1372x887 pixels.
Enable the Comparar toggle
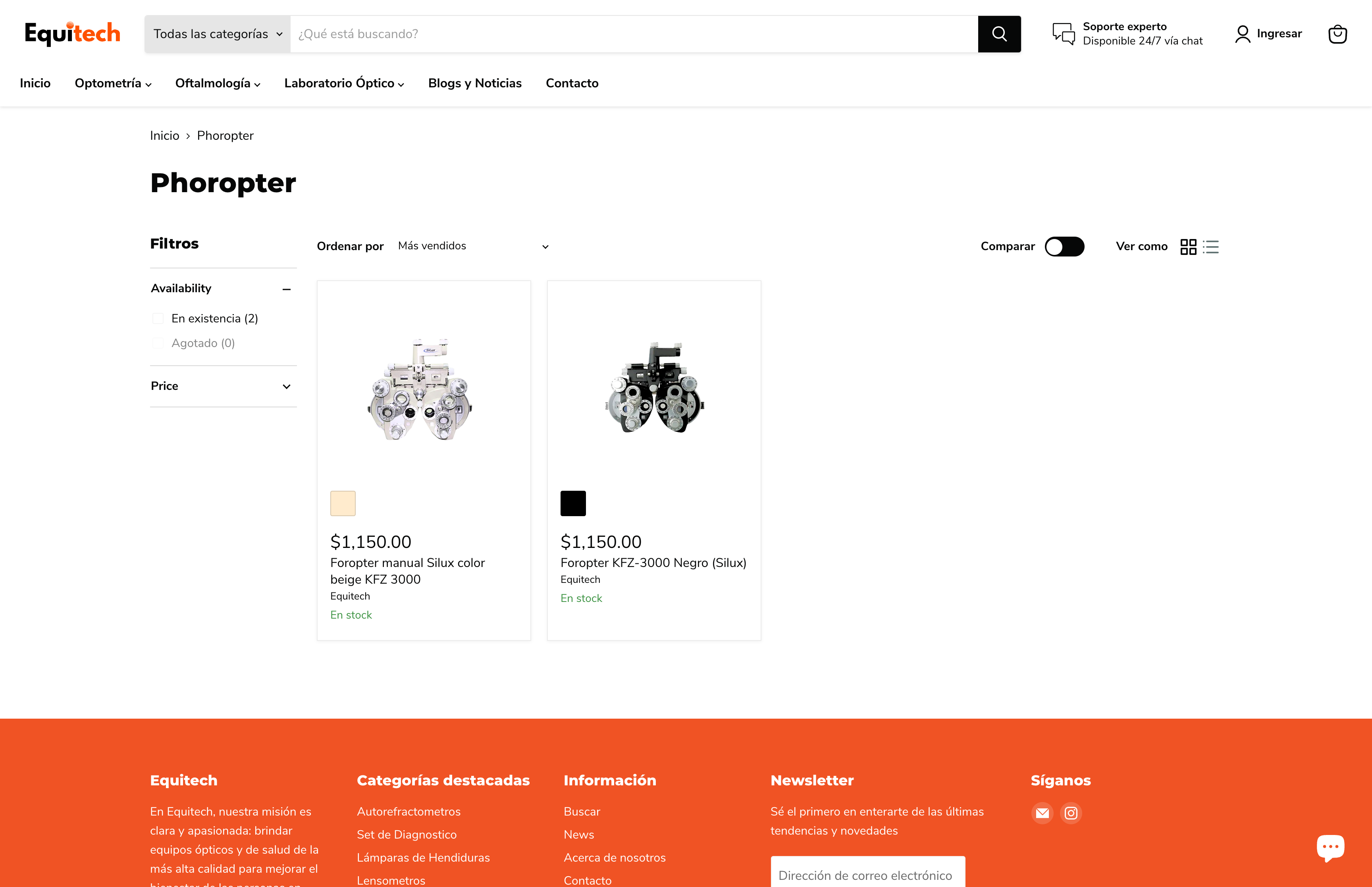pos(1064,247)
